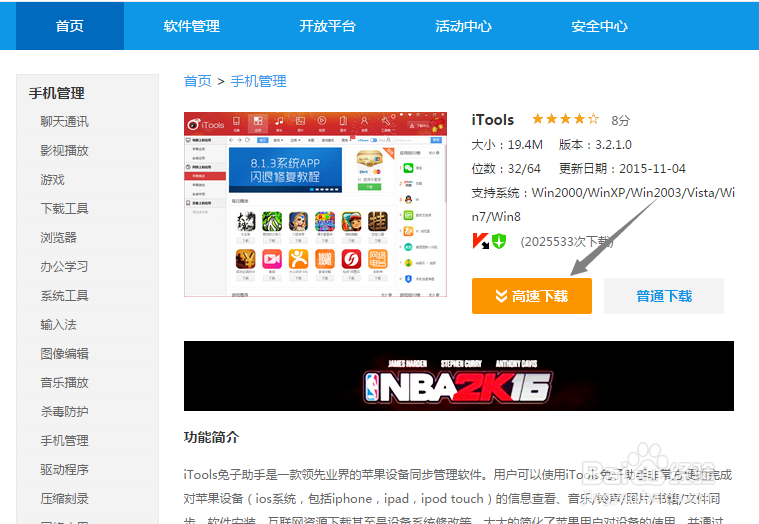Viewport: 759px width, 524px height.
Task: Open 系统工具 sidebar category
Action: pos(64,296)
